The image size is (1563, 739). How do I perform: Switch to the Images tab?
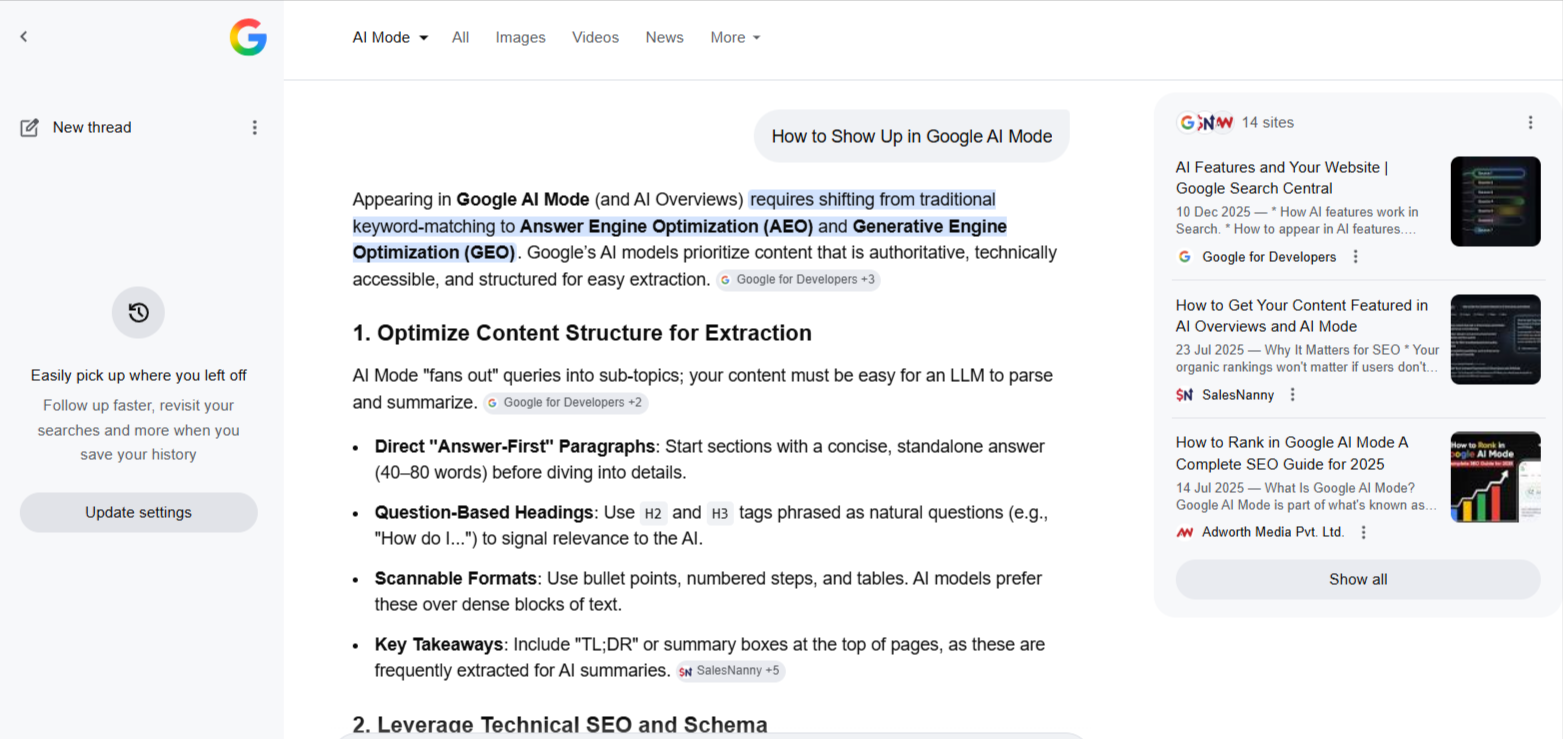coord(520,38)
